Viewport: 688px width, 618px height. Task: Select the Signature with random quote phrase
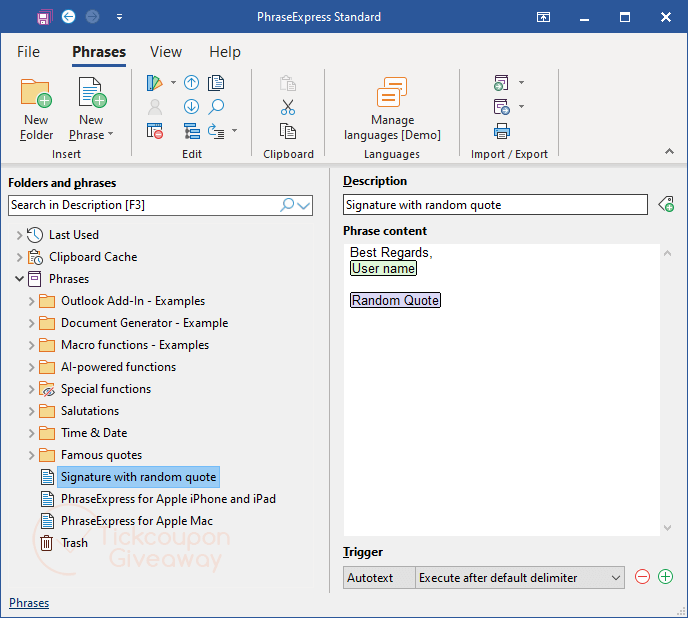[x=138, y=477]
